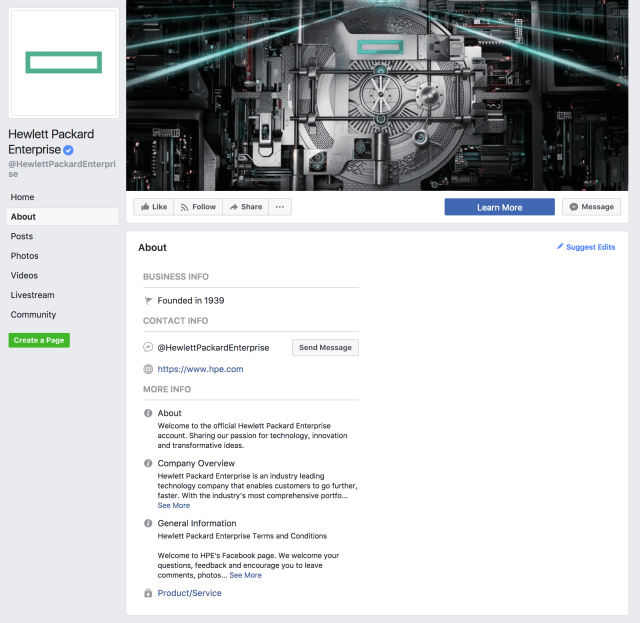Click the BUSINESS INFO section heading
This screenshot has width=640, height=623.
[176, 277]
